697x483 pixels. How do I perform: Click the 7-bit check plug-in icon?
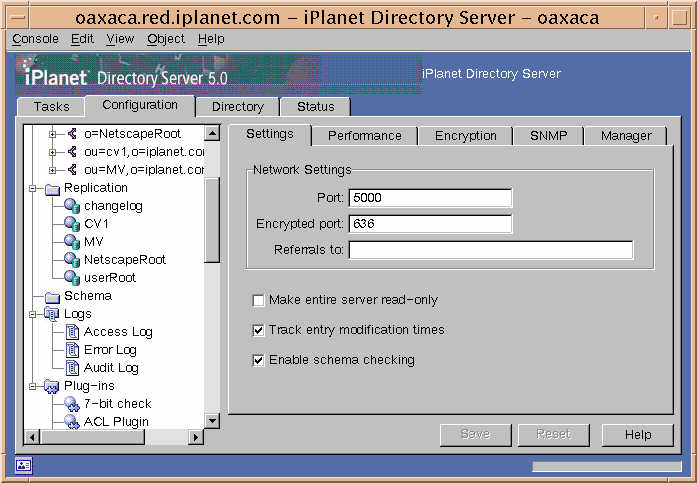(72, 404)
